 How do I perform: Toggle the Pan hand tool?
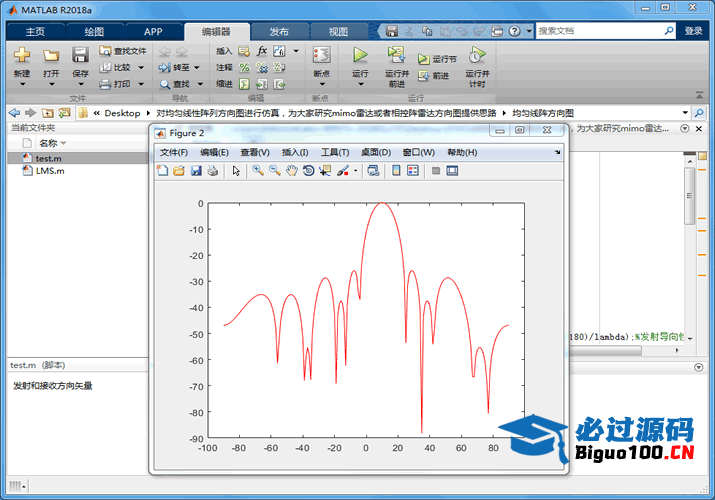click(x=291, y=171)
